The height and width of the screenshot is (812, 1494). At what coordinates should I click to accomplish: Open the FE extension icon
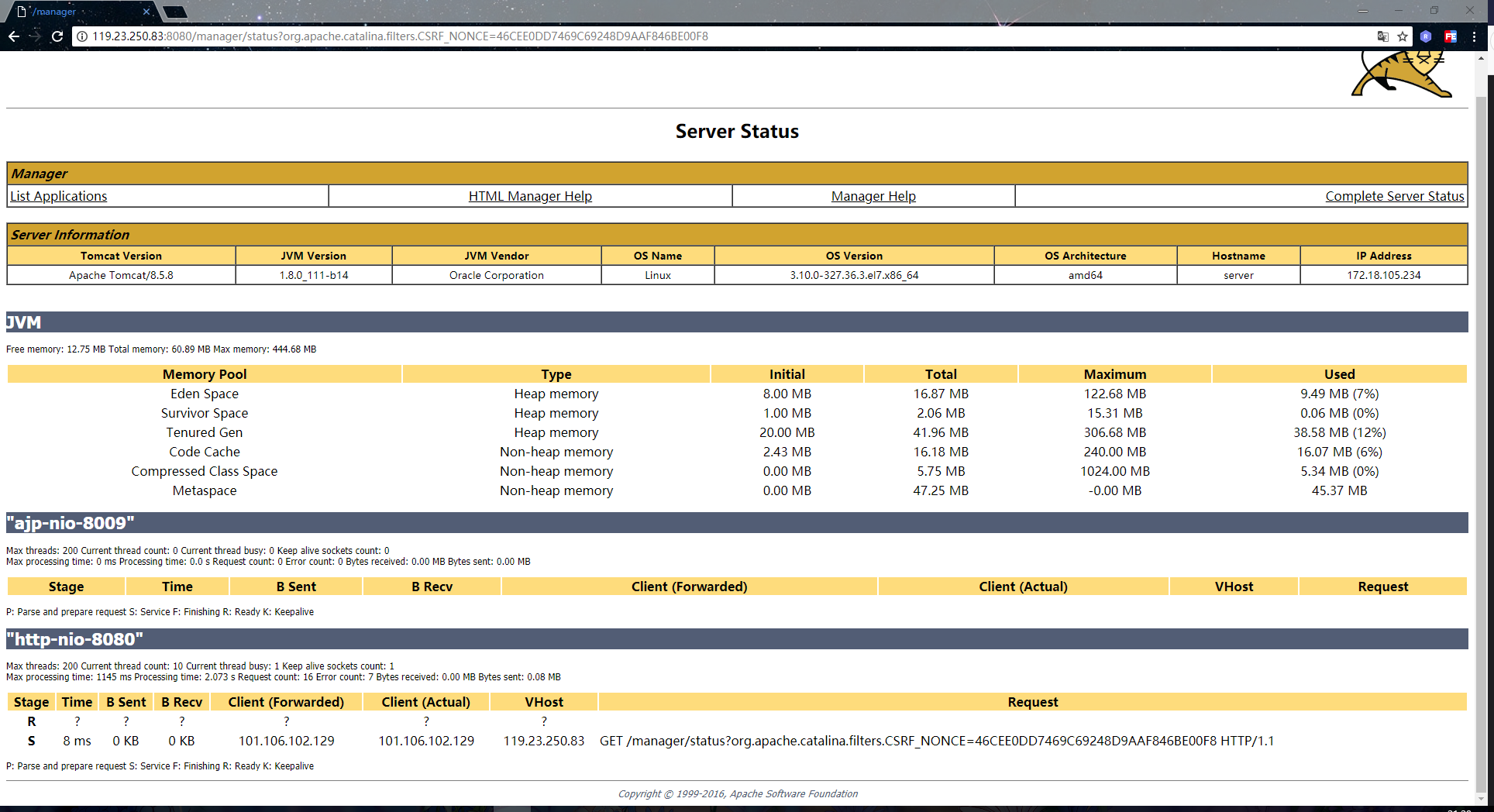pyautogui.click(x=1451, y=36)
